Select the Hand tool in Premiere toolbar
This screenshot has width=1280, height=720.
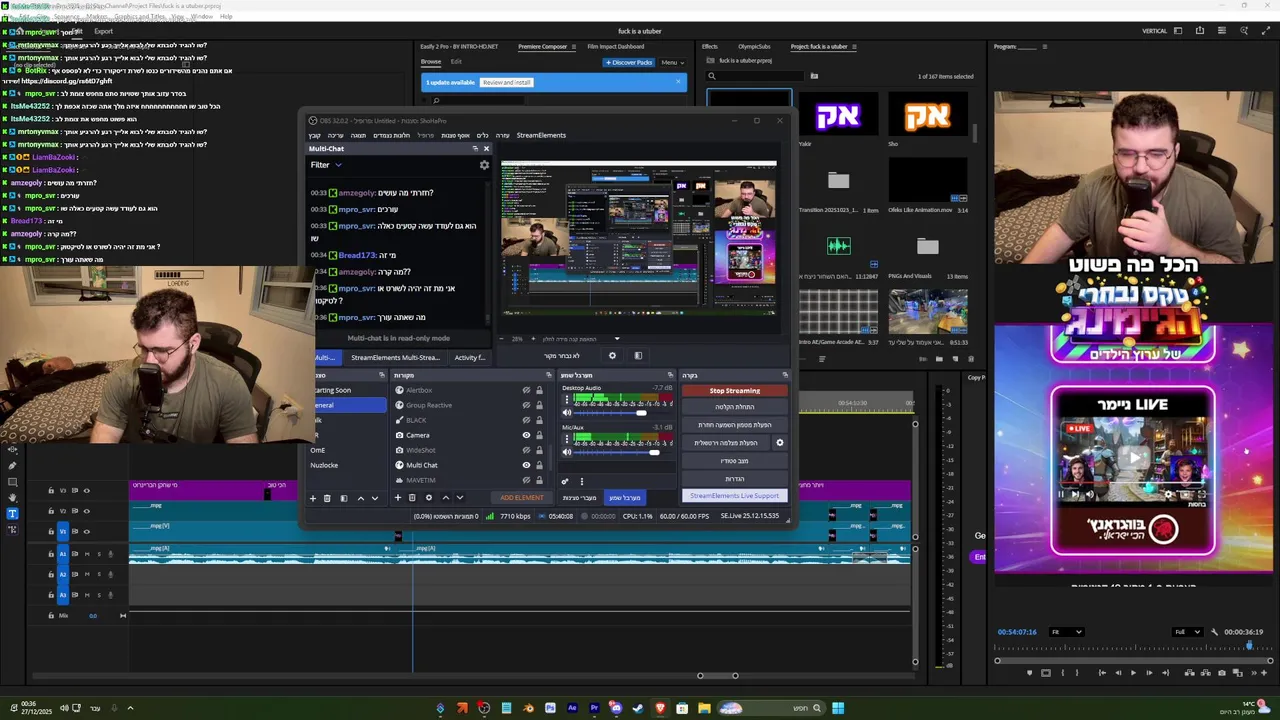click(12, 498)
